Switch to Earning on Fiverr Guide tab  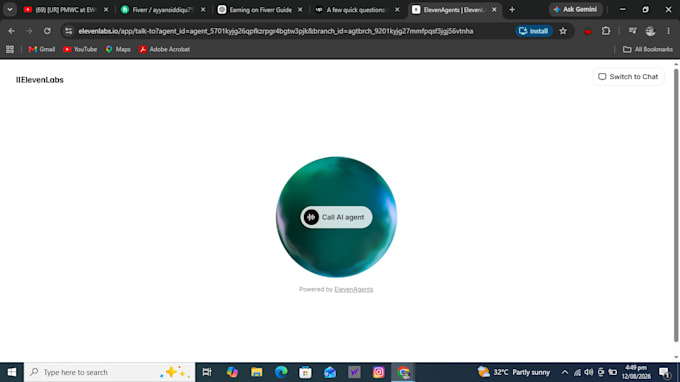pos(260,10)
